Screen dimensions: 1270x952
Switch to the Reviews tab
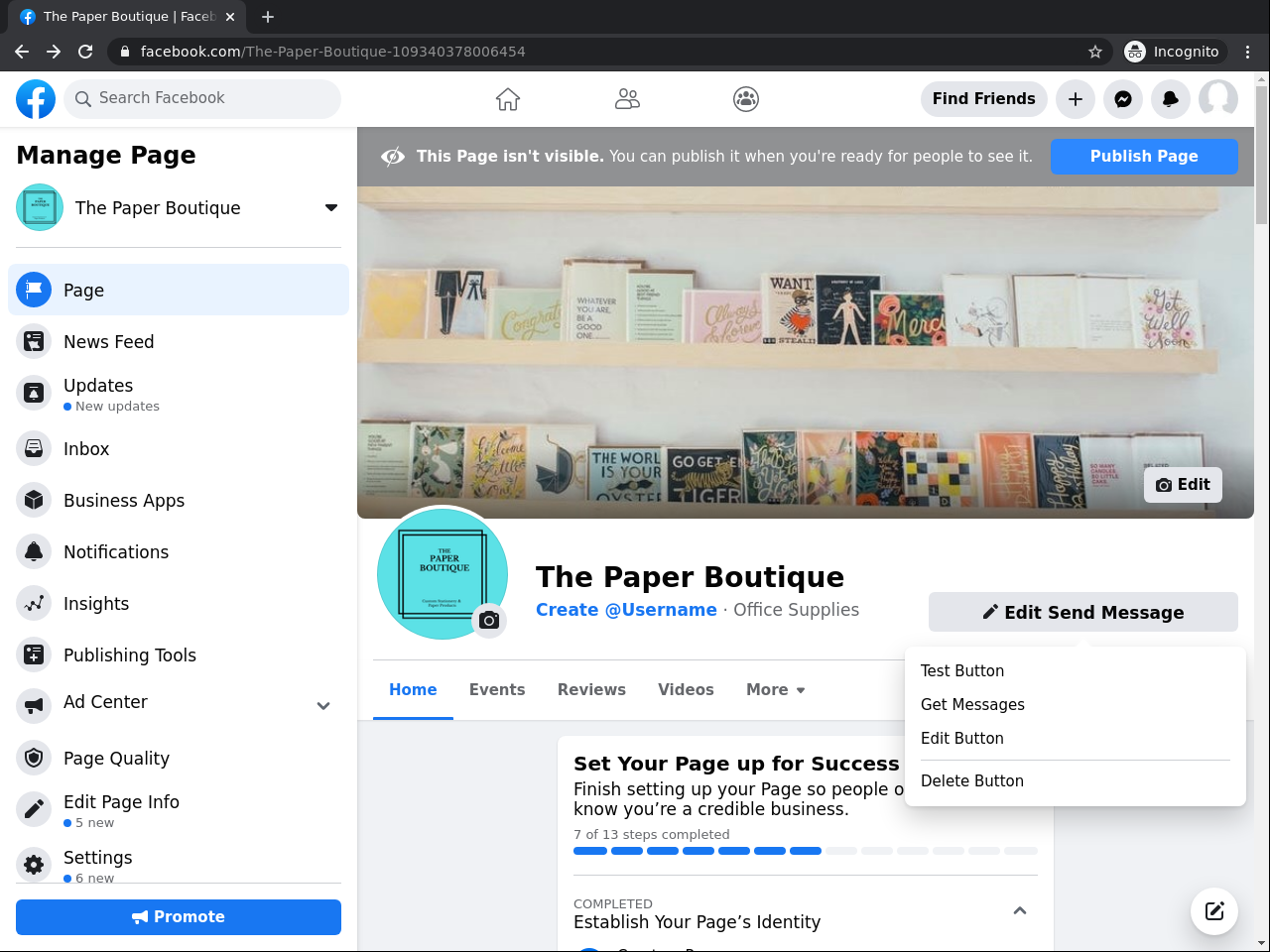(591, 690)
